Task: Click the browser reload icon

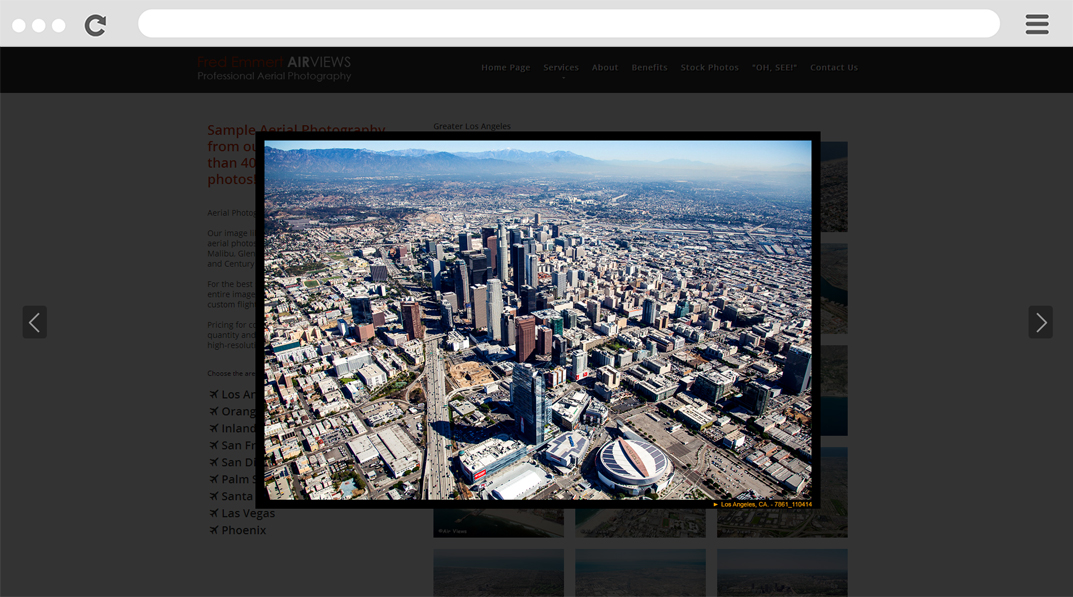Action: click(x=95, y=25)
